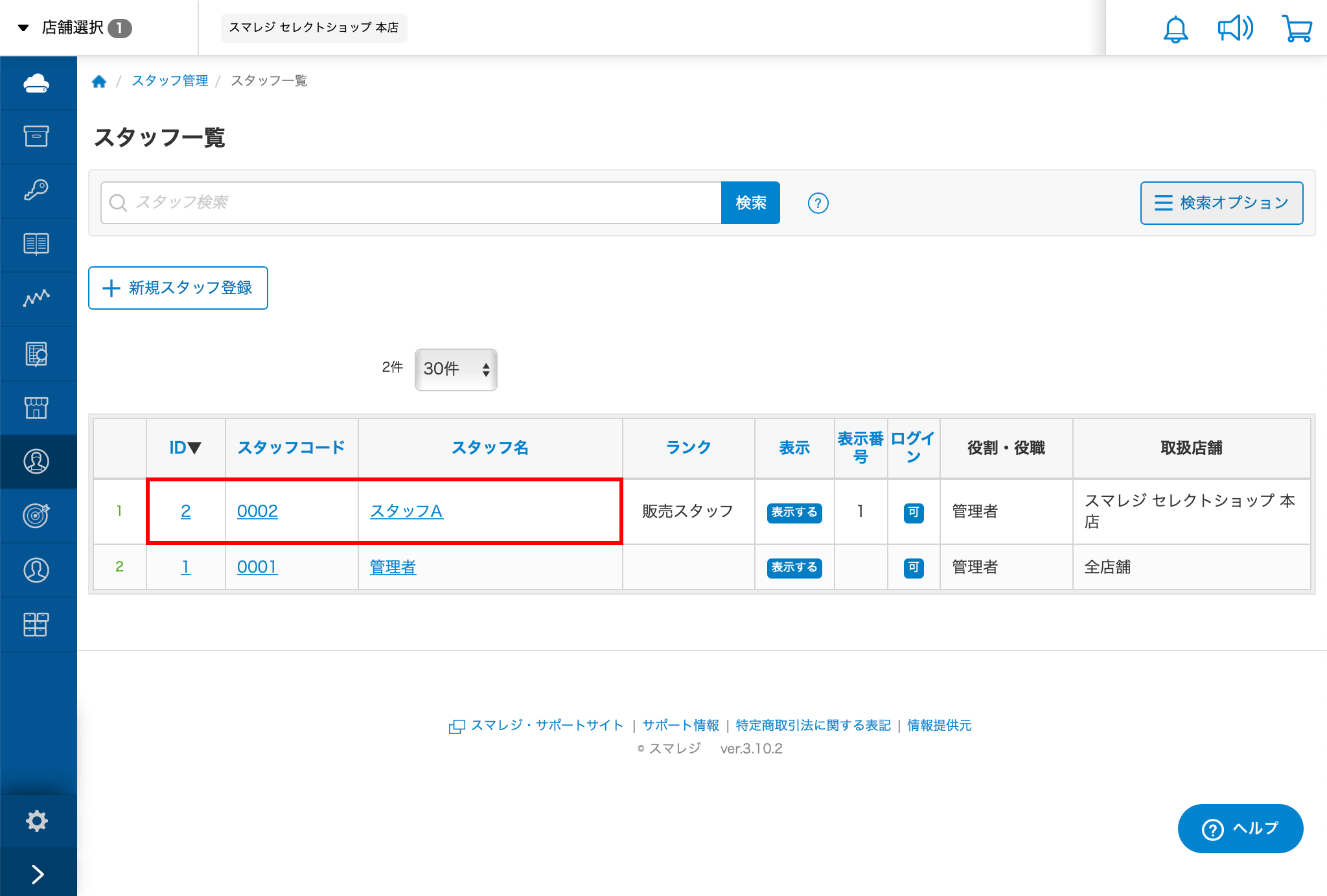Toggle the 表示する badge for スタッフA
Viewport: 1327px width, 896px height.
(x=794, y=512)
